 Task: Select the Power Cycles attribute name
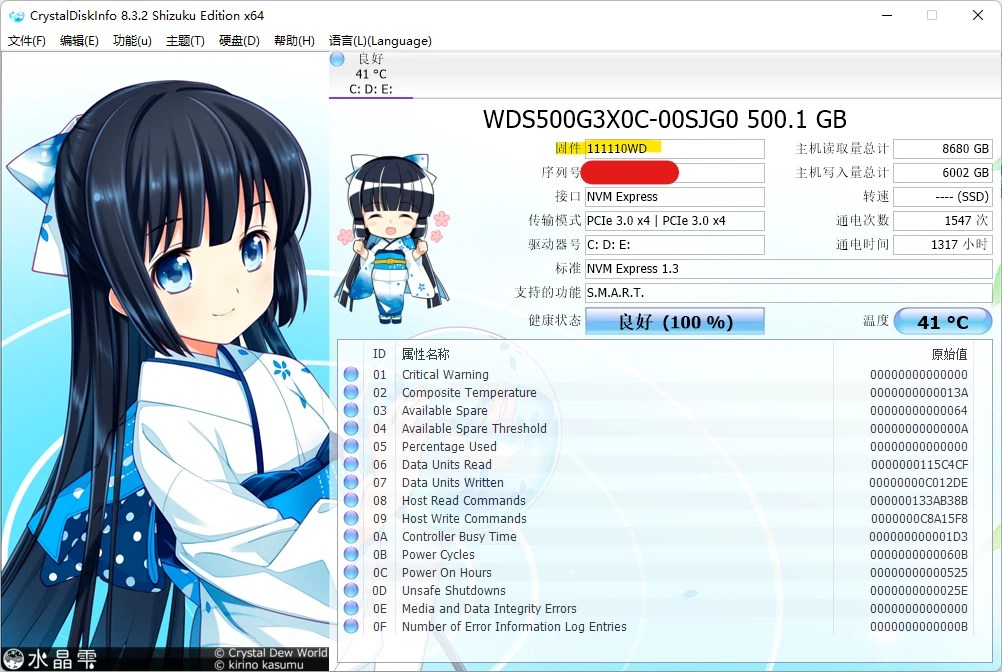(x=438, y=554)
